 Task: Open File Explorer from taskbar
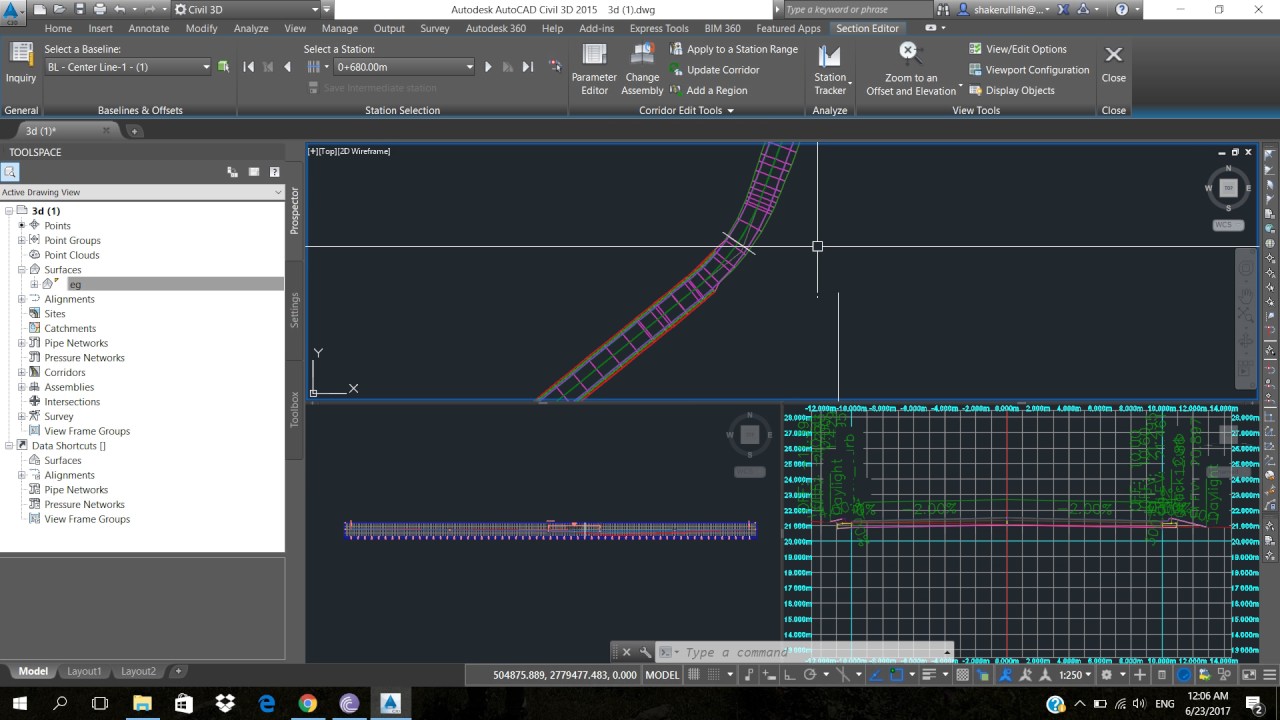[x=141, y=703]
